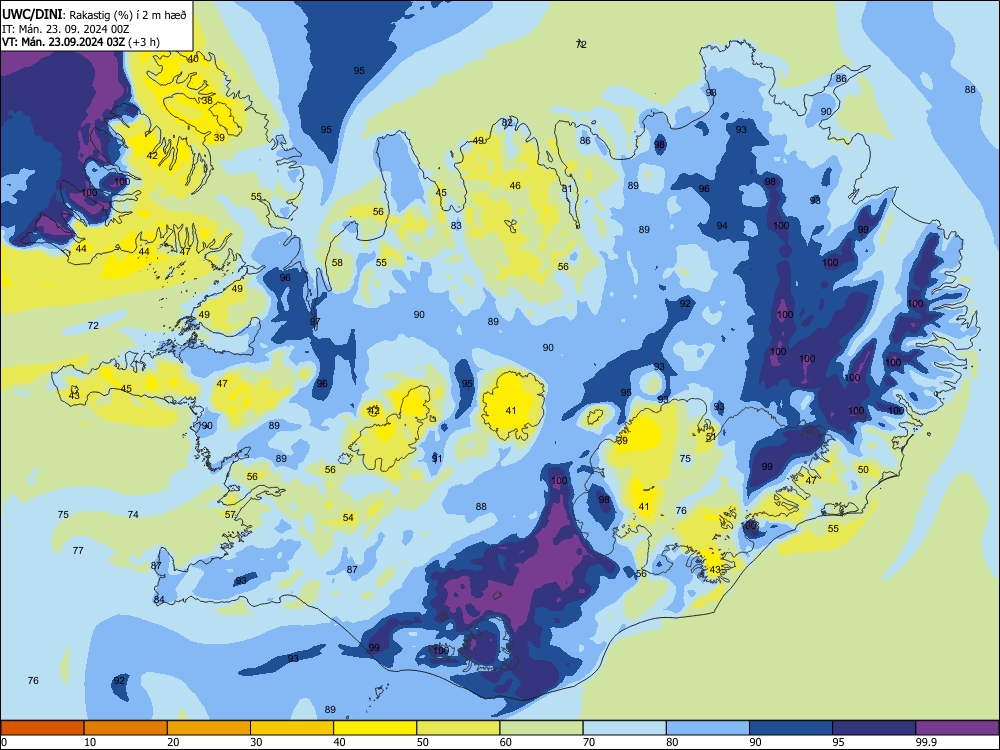Image resolution: width=1000 pixels, height=750 pixels.
Task: Choose the light green 60–70 legend swatch
Action: pos(541,728)
